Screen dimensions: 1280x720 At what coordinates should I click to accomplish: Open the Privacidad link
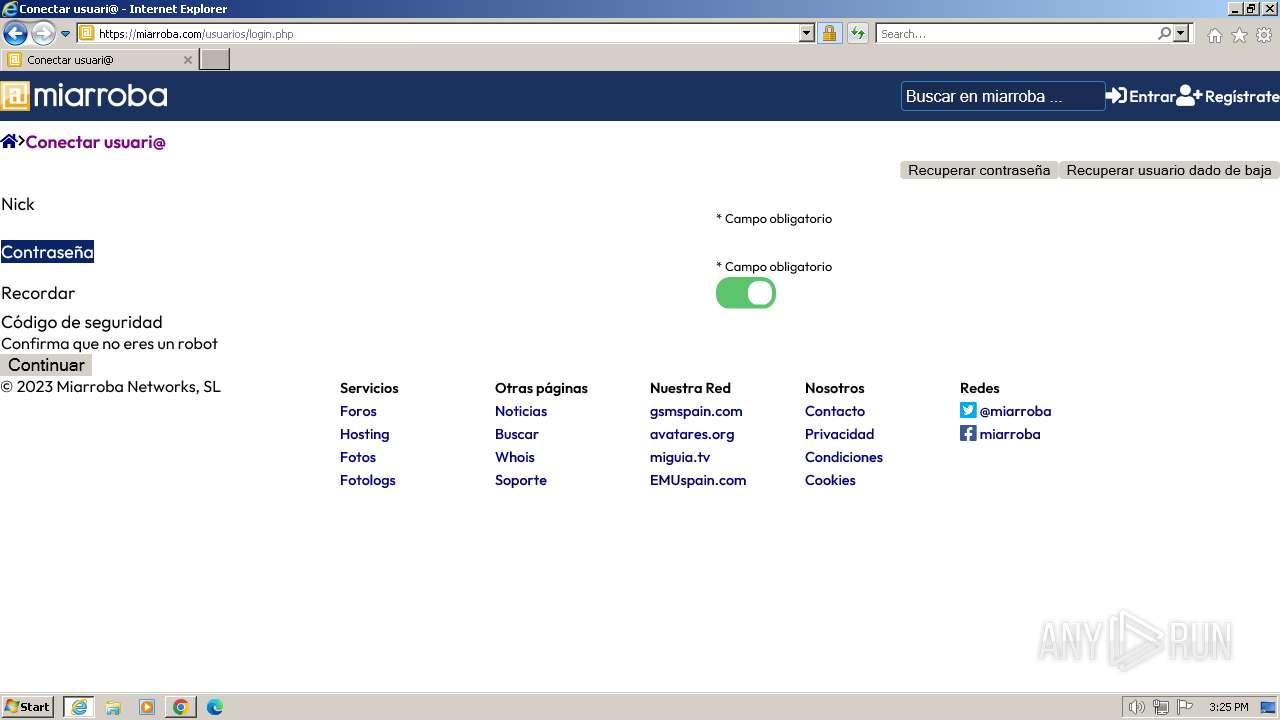(x=840, y=434)
